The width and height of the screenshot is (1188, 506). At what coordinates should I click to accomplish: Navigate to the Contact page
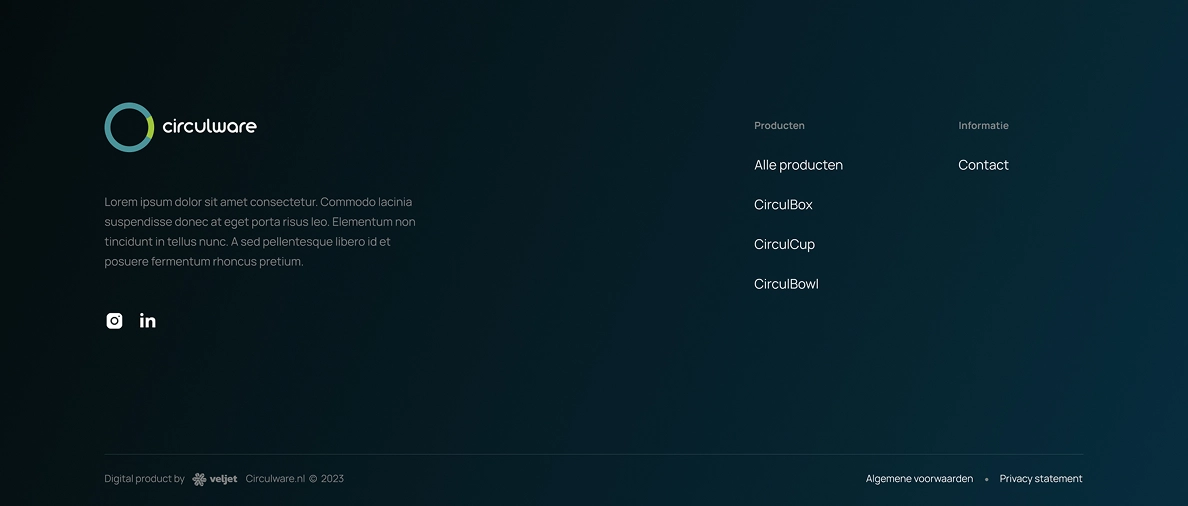[x=983, y=165]
